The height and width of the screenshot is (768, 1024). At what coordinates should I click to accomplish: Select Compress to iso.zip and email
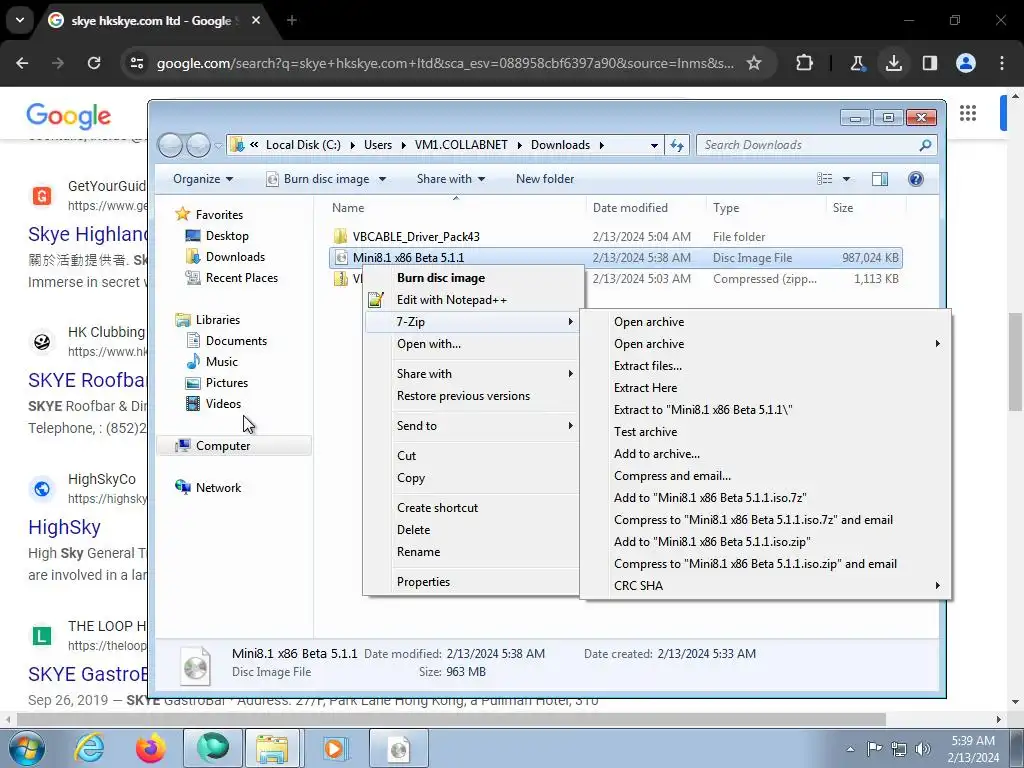(x=755, y=564)
